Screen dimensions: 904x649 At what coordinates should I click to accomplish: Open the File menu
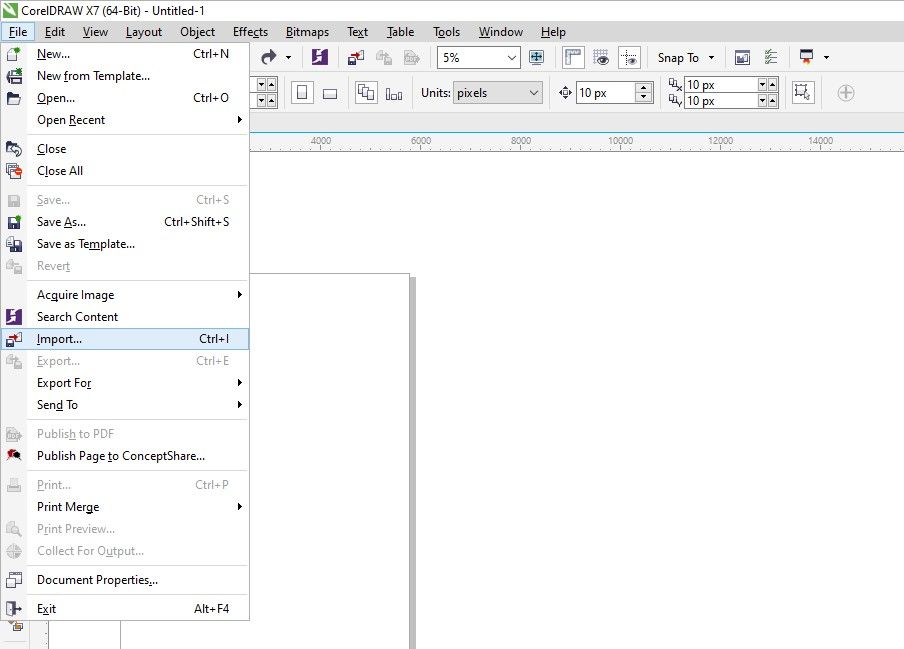[18, 32]
